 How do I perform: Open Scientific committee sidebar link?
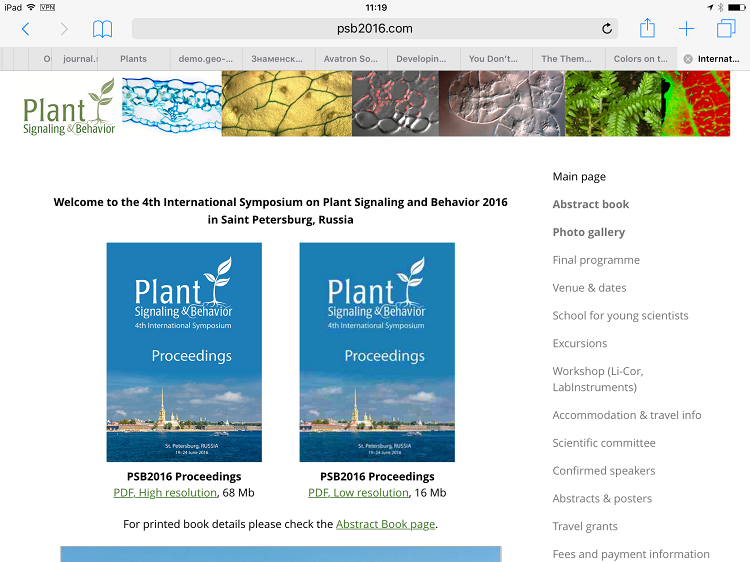[604, 442]
